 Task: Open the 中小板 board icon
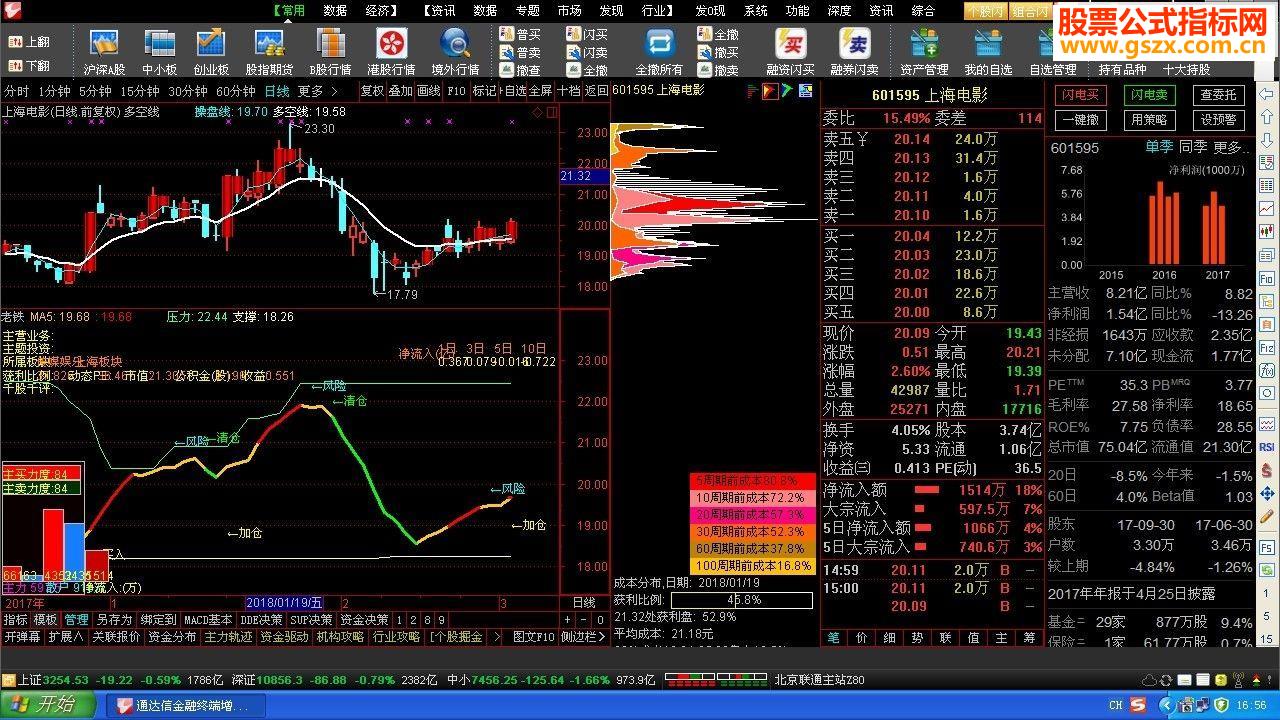tap(159, 52)
